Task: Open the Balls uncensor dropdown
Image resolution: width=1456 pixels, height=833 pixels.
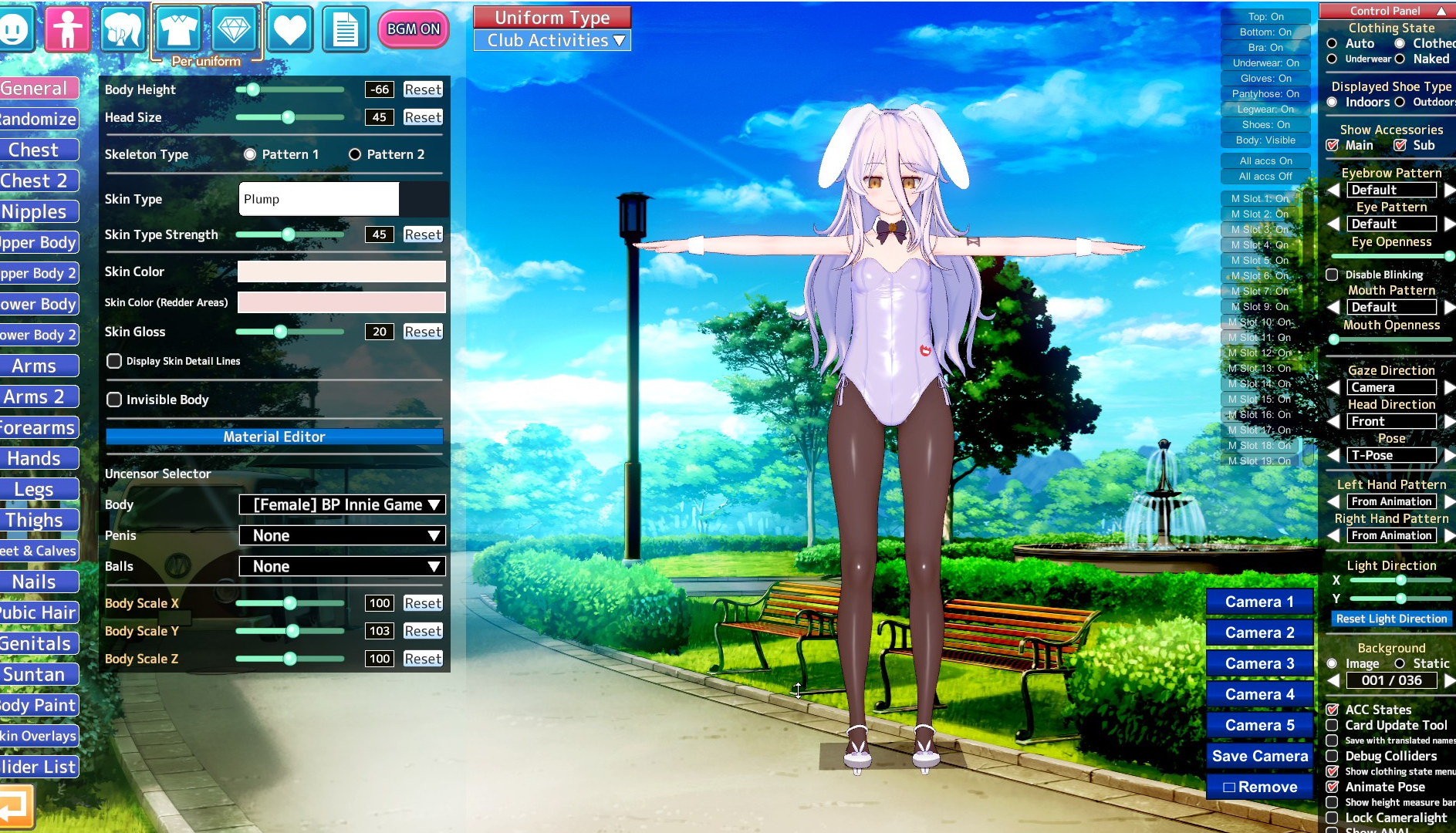Action: (x=343, y=566)
